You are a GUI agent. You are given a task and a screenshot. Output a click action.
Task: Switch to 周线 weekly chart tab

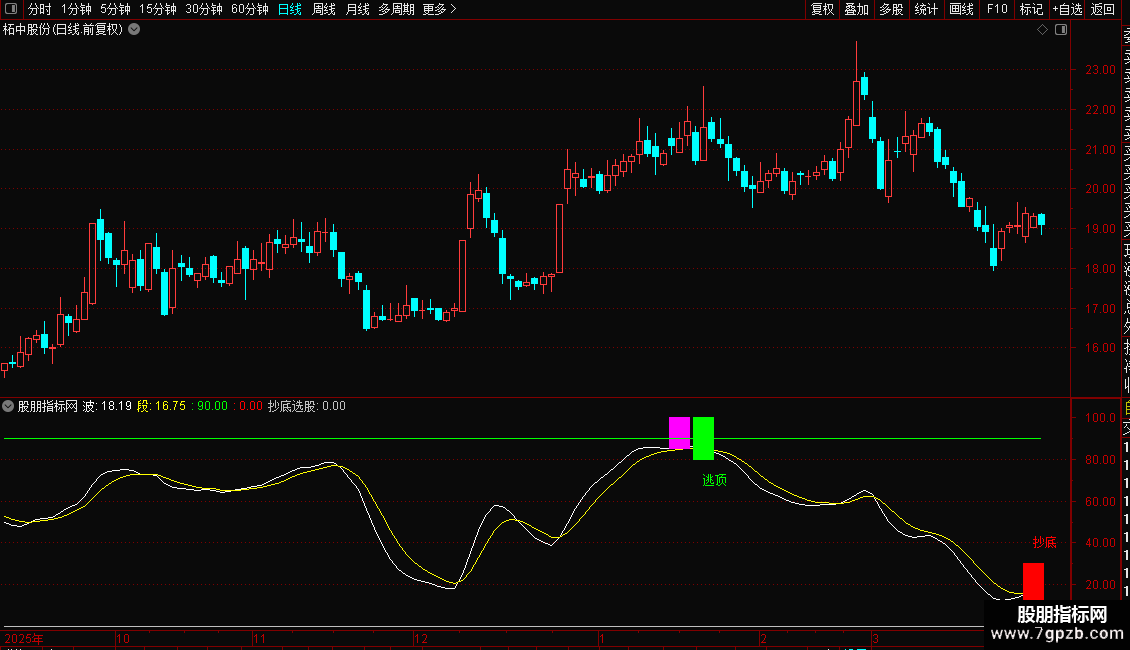coord(324,9)
